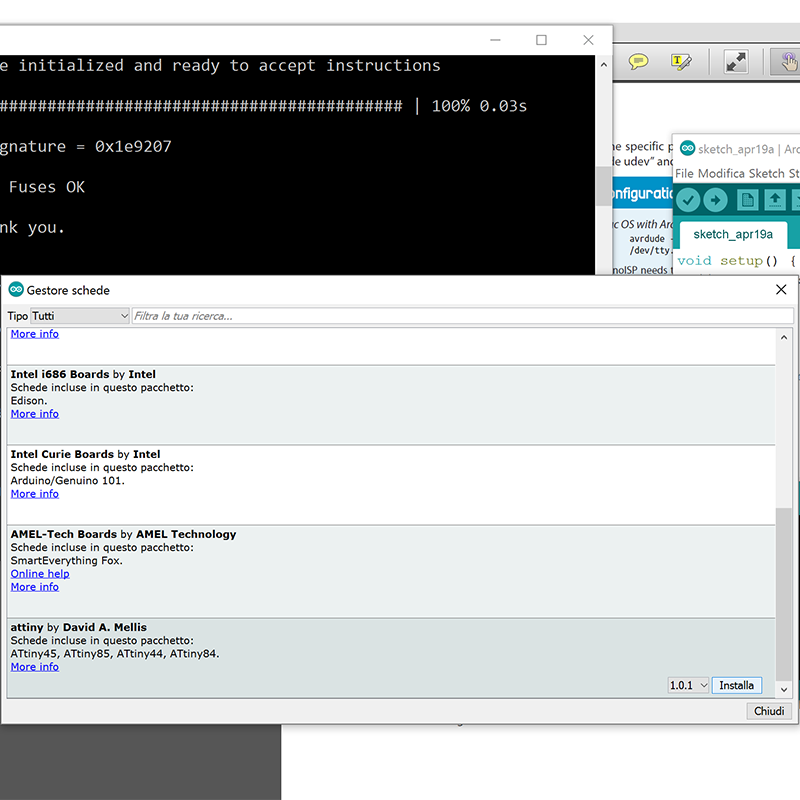
Task: Click the Chiudi button
Action: (x=769, y=711)
